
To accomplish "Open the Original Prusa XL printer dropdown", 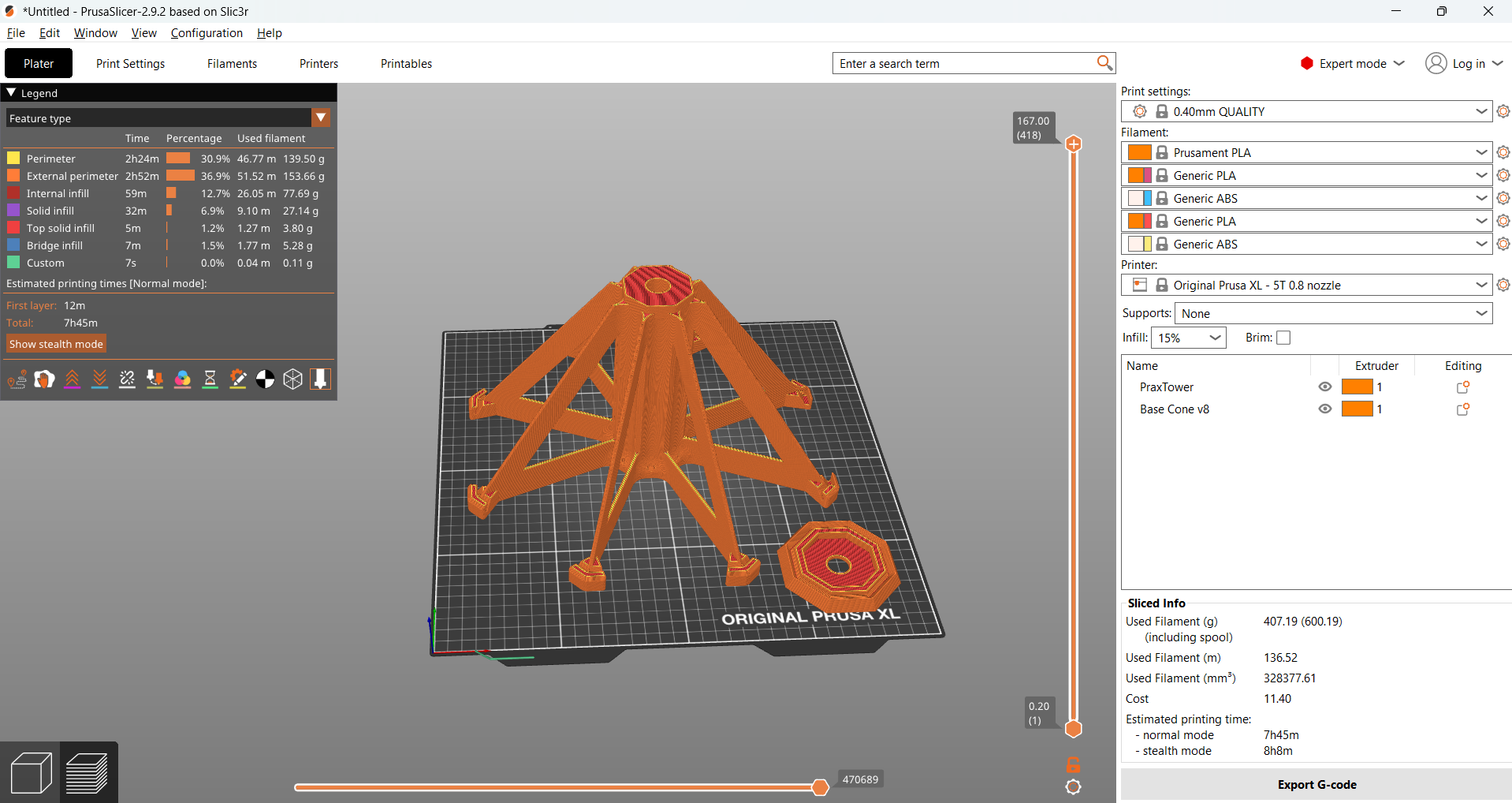I will [x=1306, y=285].
